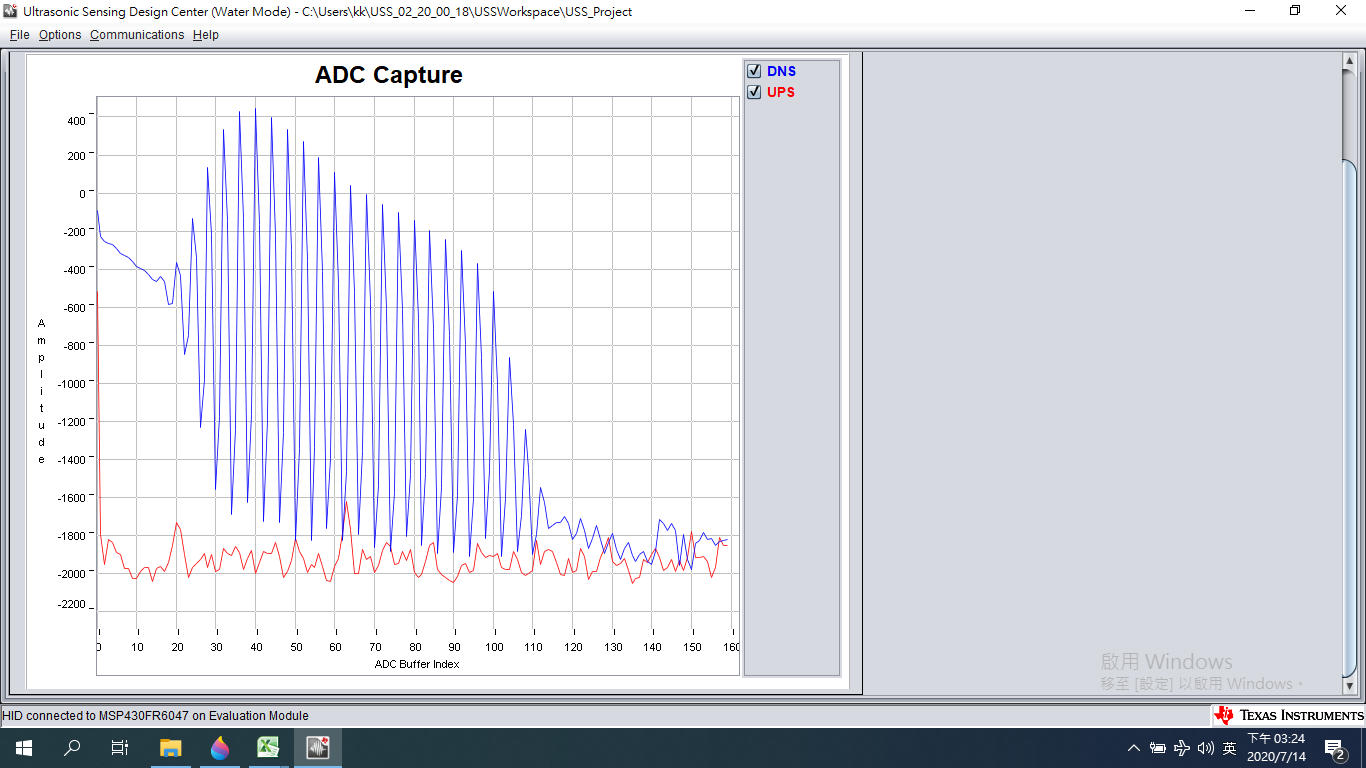Open the notification center icon
The height and width of the screenshot is (768, 1366).
pos(1334,748)
